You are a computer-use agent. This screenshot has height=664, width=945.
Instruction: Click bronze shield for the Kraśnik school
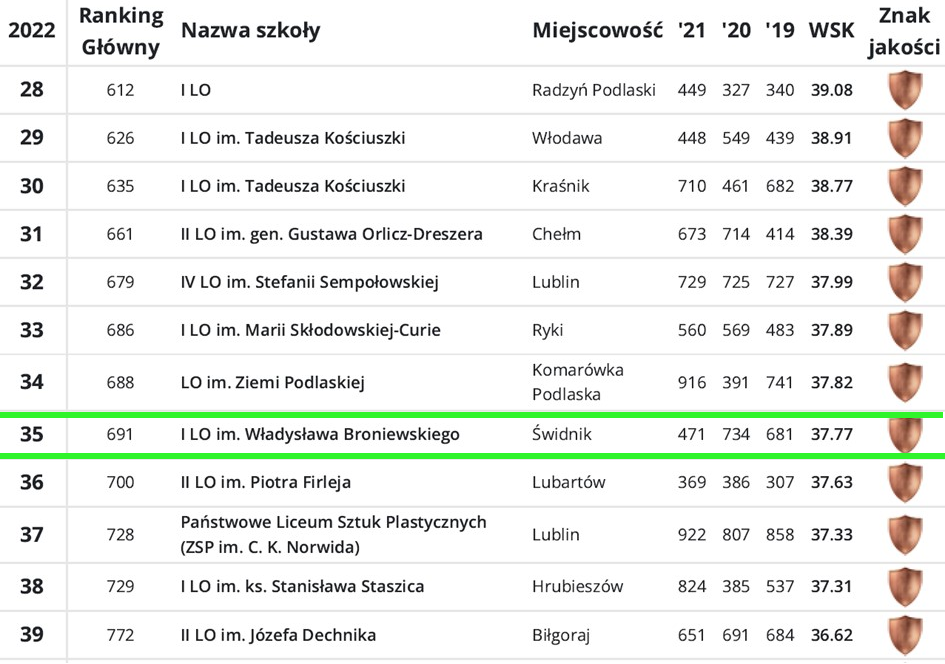[905, 186]
